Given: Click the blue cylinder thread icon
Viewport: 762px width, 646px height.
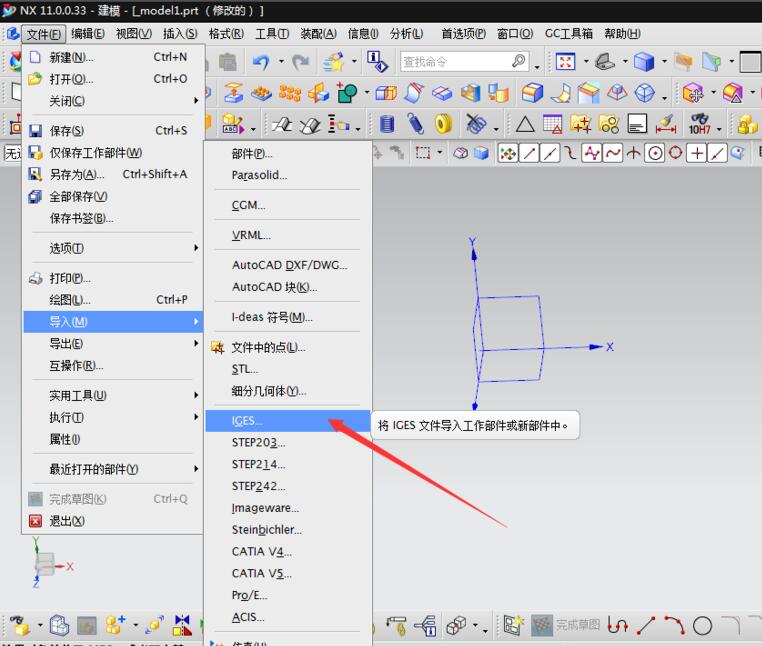Looking at the screenshot, I should point(387,124).
